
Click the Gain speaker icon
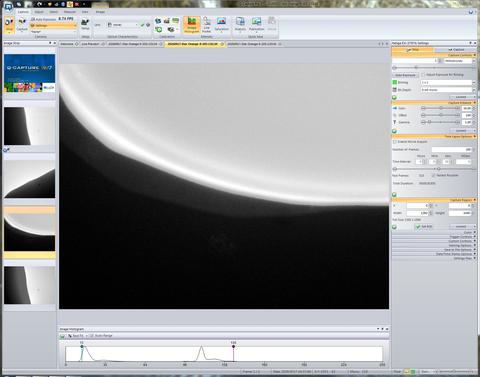click(395, 108)
